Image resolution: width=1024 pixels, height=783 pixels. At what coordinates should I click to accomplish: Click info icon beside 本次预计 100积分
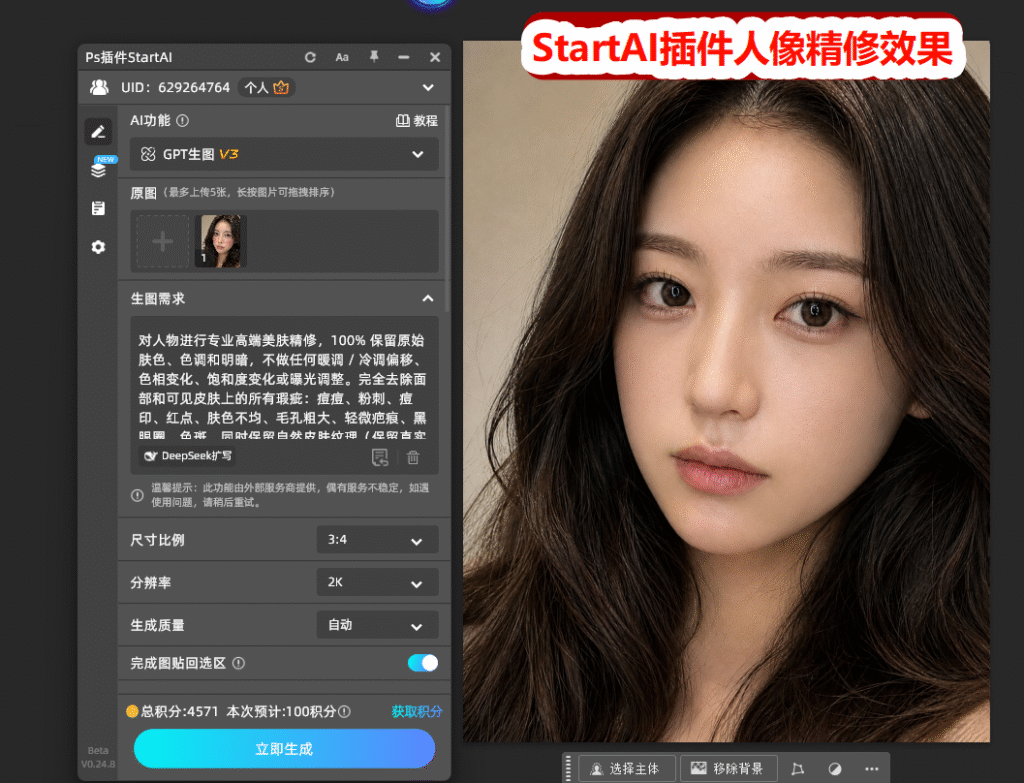345,712
